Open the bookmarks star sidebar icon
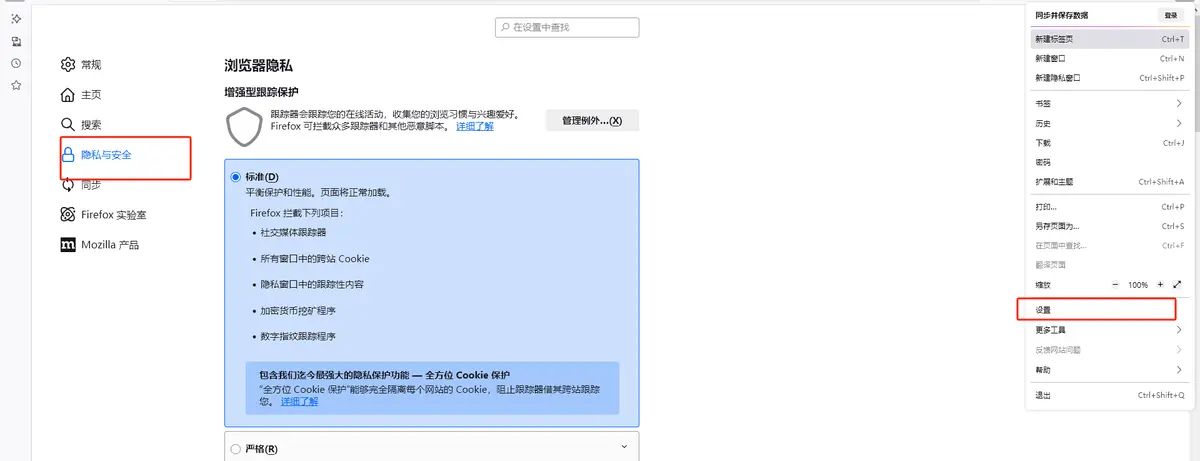The height and width of the screenshot is (461, 1200). click(x=16, y=85)
